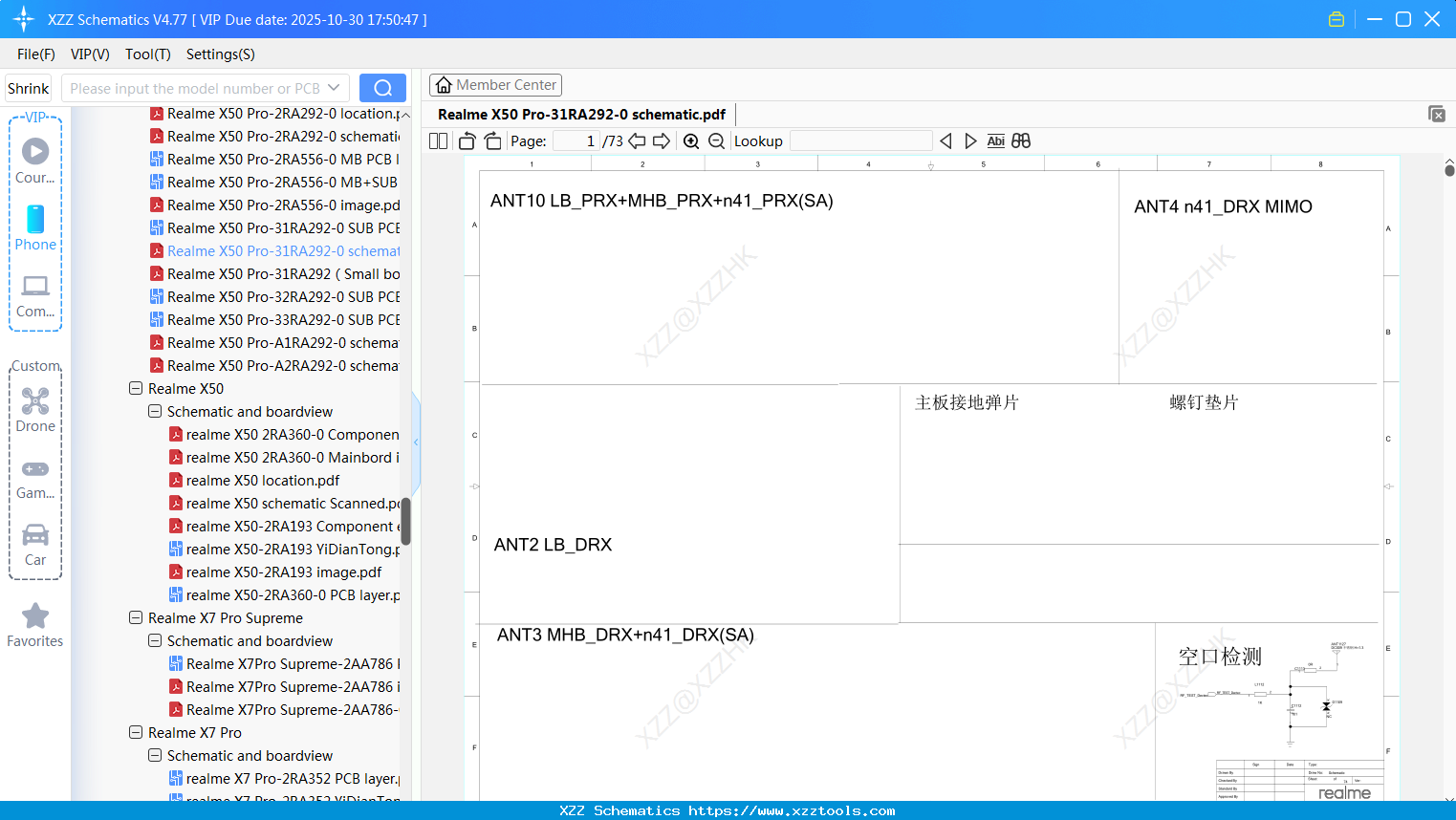Open the Courses category in the sidebar
1456x820 pixels.
pos(35,161)
